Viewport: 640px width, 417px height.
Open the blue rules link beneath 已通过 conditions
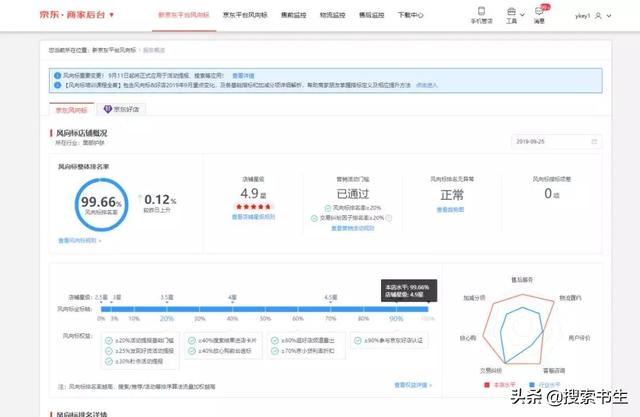(x=353, y=228)
